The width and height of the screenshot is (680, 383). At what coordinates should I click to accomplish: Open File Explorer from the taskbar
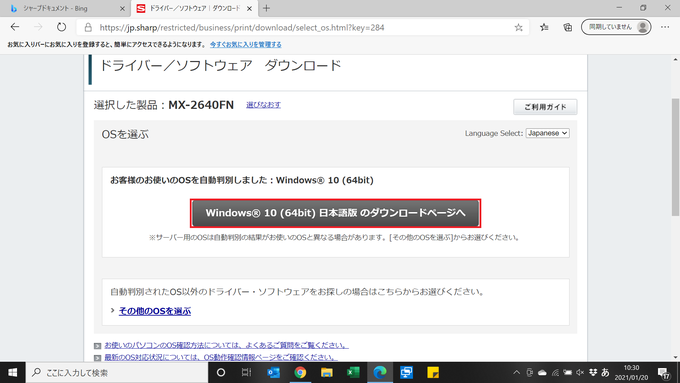327,372
